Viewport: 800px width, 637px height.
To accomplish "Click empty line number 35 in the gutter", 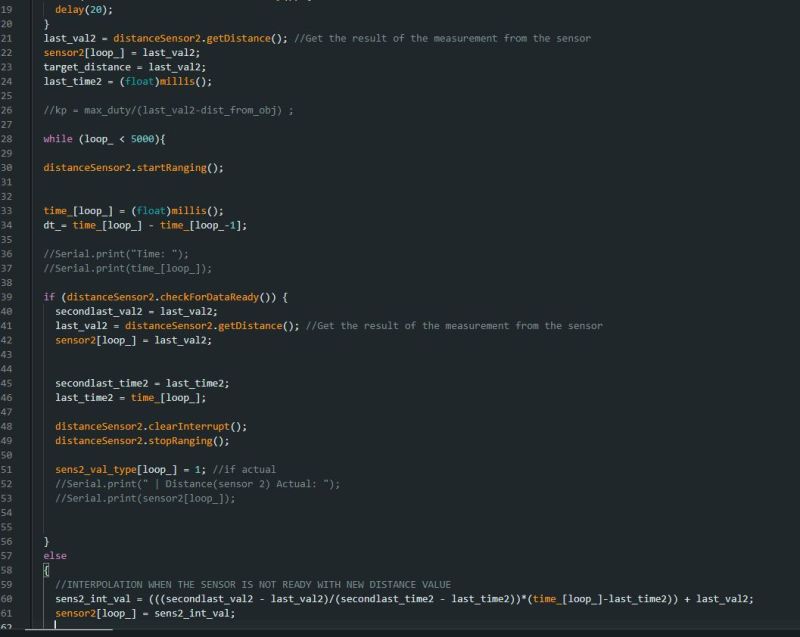I will pyautogui.click(x=6, y=239).
